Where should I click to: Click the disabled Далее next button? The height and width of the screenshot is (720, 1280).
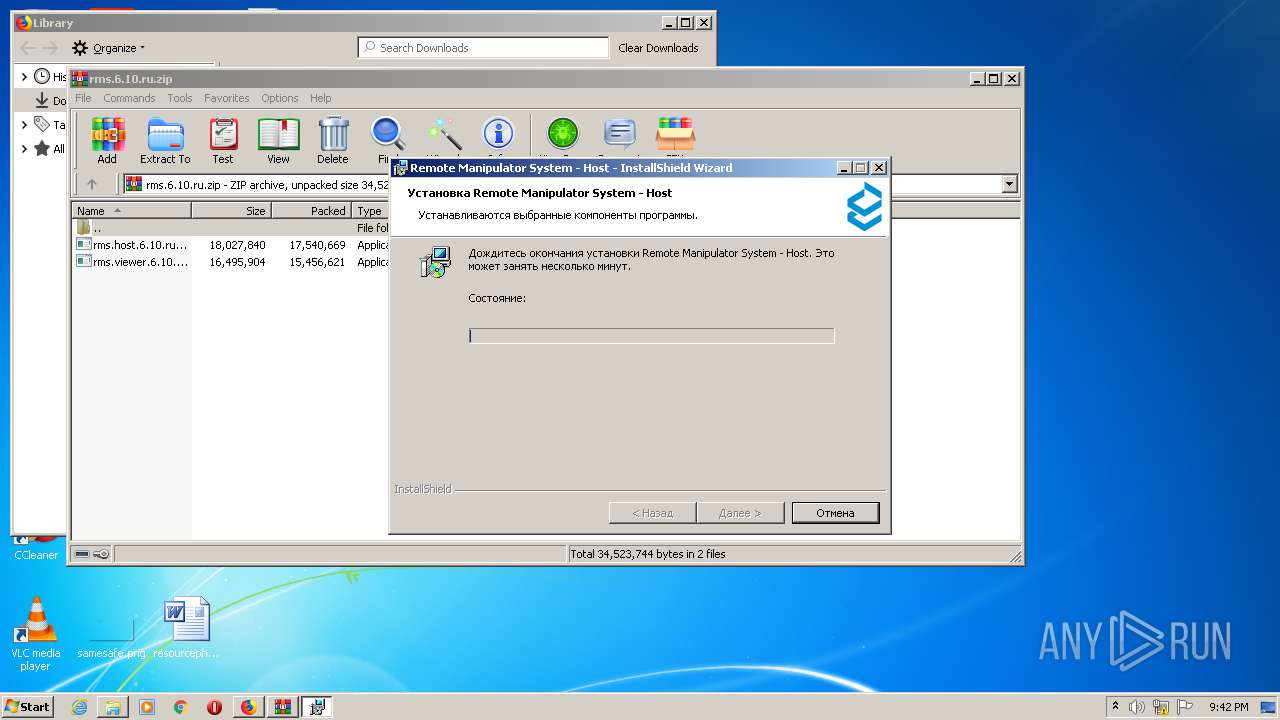pos(739,513)
